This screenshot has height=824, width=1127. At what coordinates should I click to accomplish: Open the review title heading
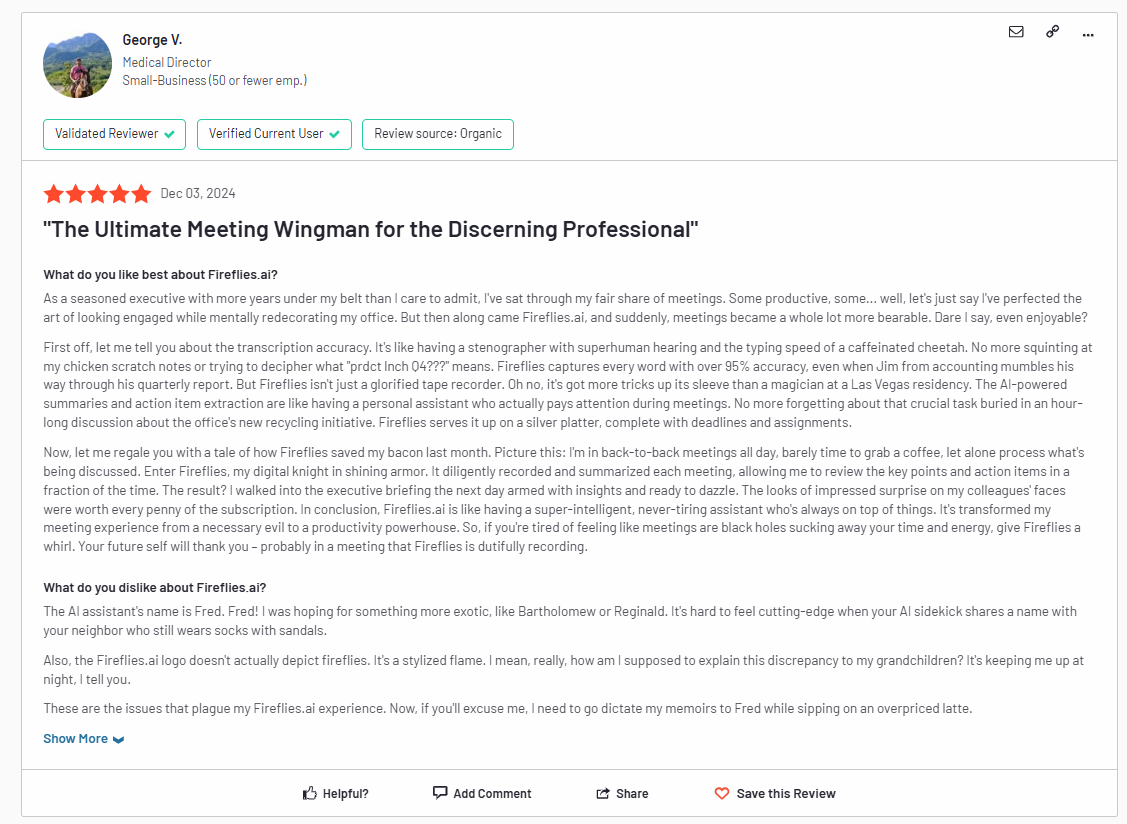(x=371, y=229)
